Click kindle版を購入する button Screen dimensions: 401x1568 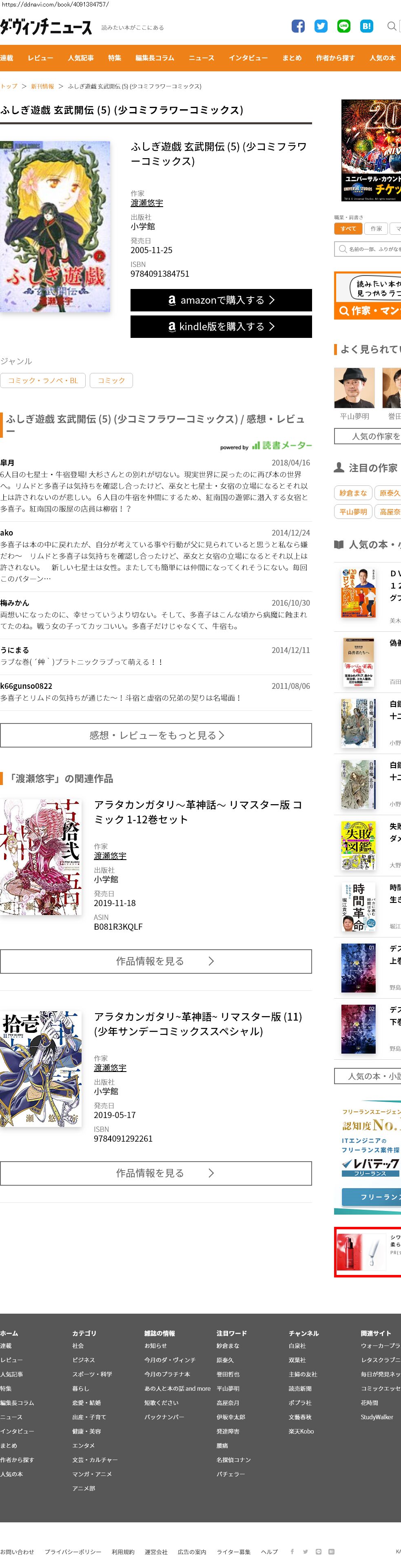[221, 327]
